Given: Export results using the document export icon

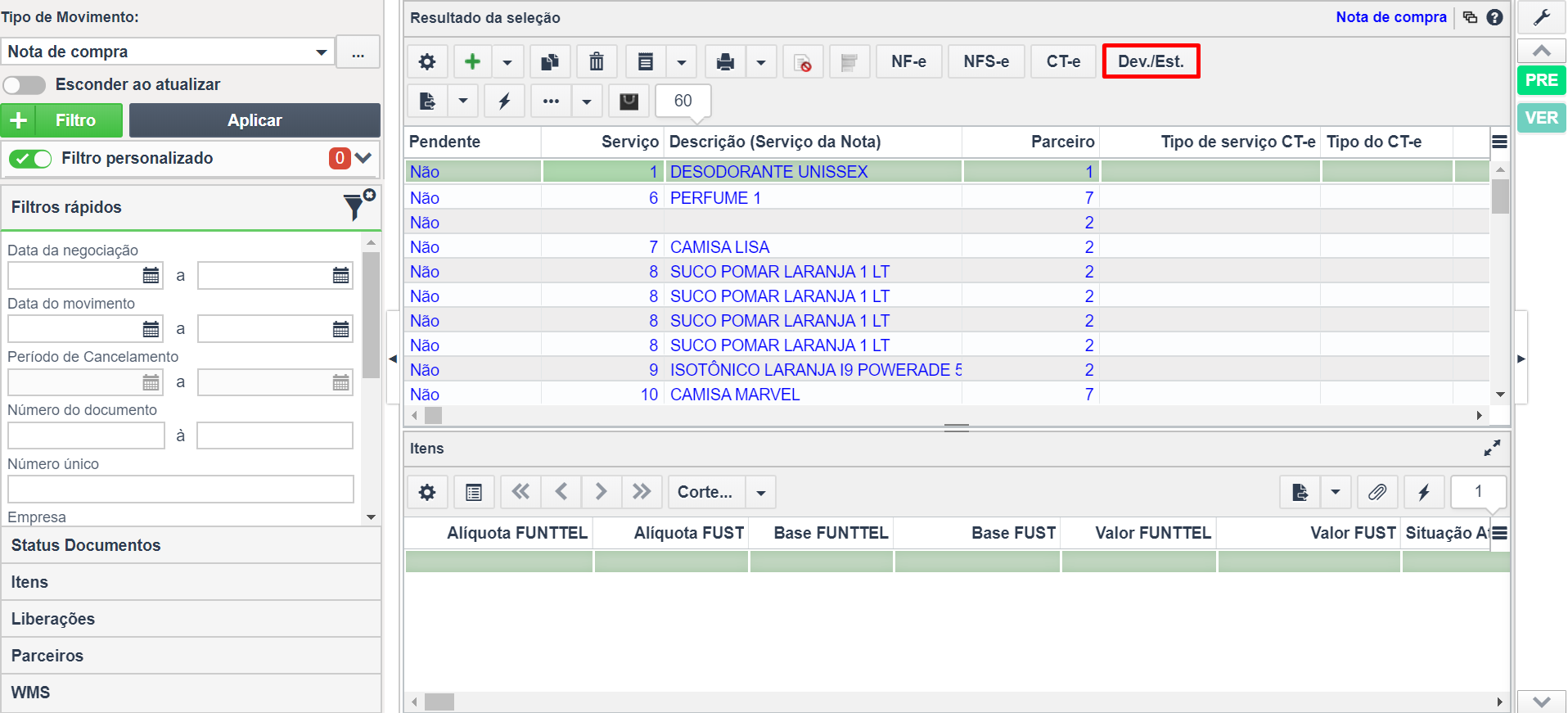Looking at the screenshot, I should click(x=427, y=101).
